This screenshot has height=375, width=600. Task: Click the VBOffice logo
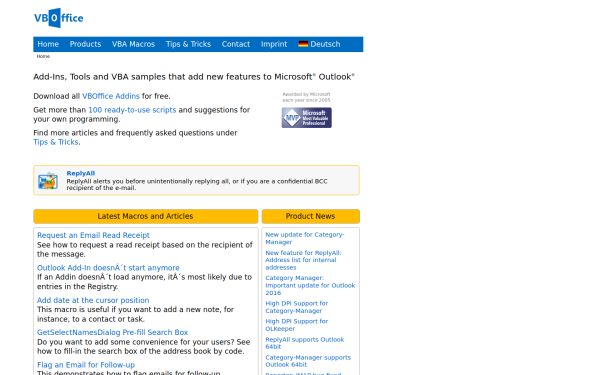tap(59, 18)
